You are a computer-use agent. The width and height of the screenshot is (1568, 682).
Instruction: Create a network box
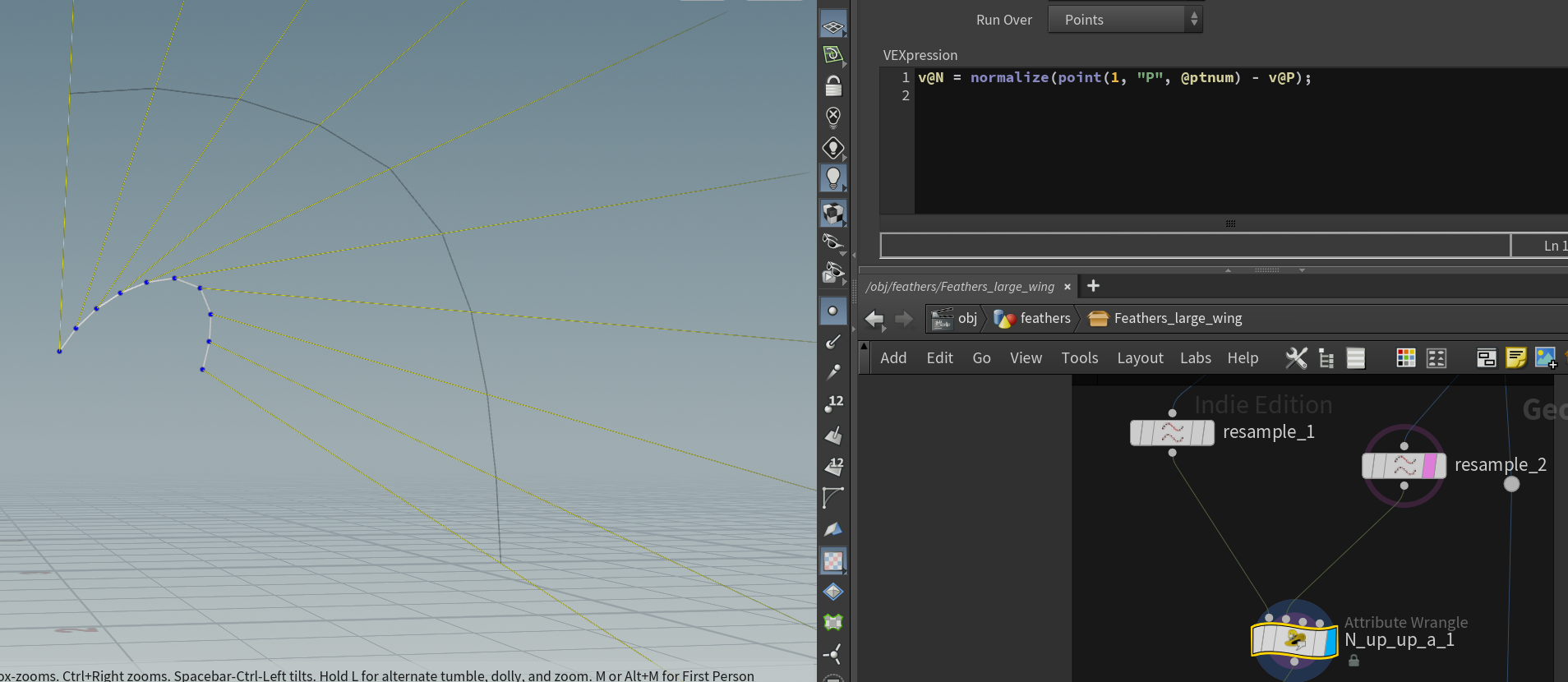tap(1486, 358)
